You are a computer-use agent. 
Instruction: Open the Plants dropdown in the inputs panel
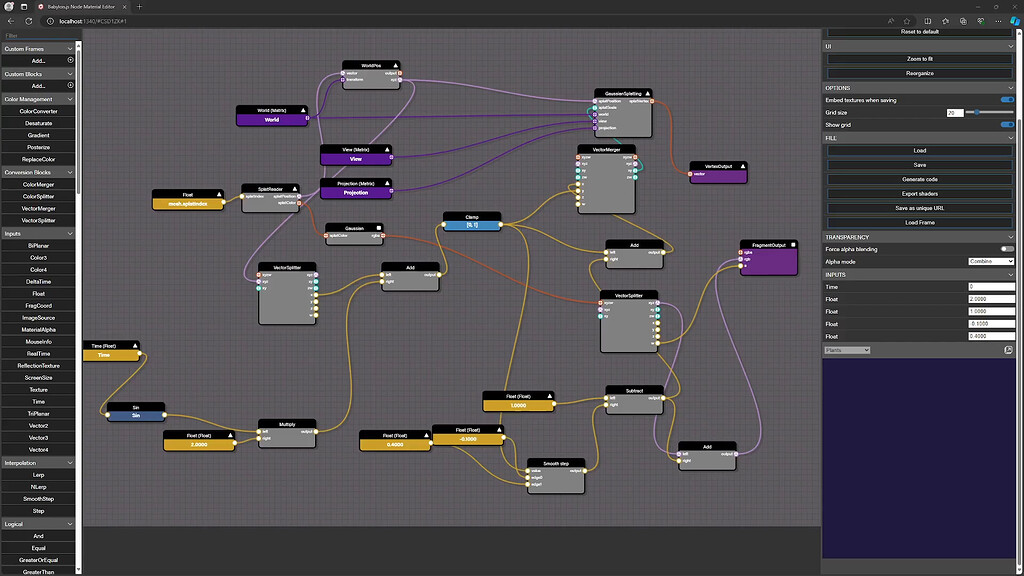[846, 350]
